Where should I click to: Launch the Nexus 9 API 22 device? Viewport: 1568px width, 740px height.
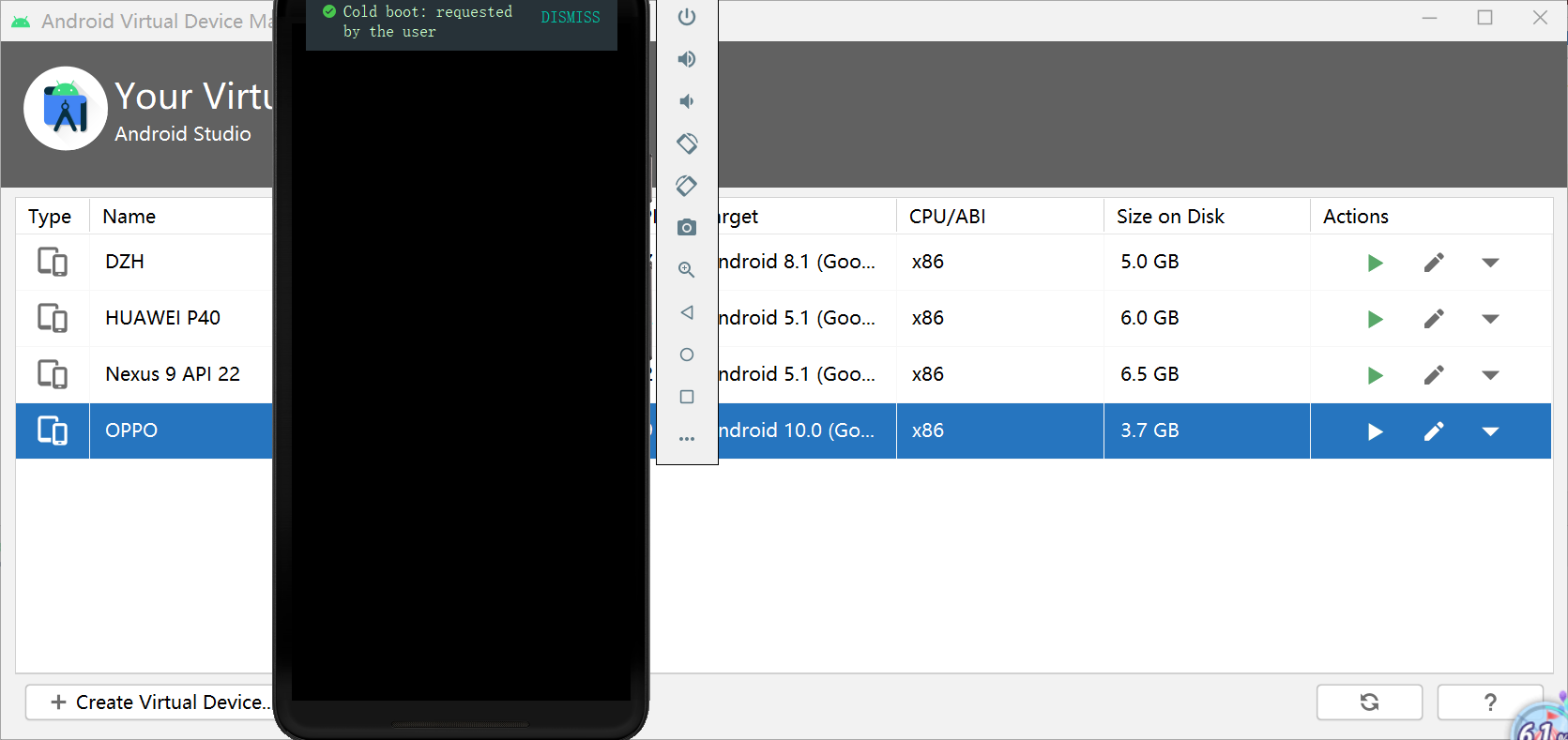point(1375,375)
